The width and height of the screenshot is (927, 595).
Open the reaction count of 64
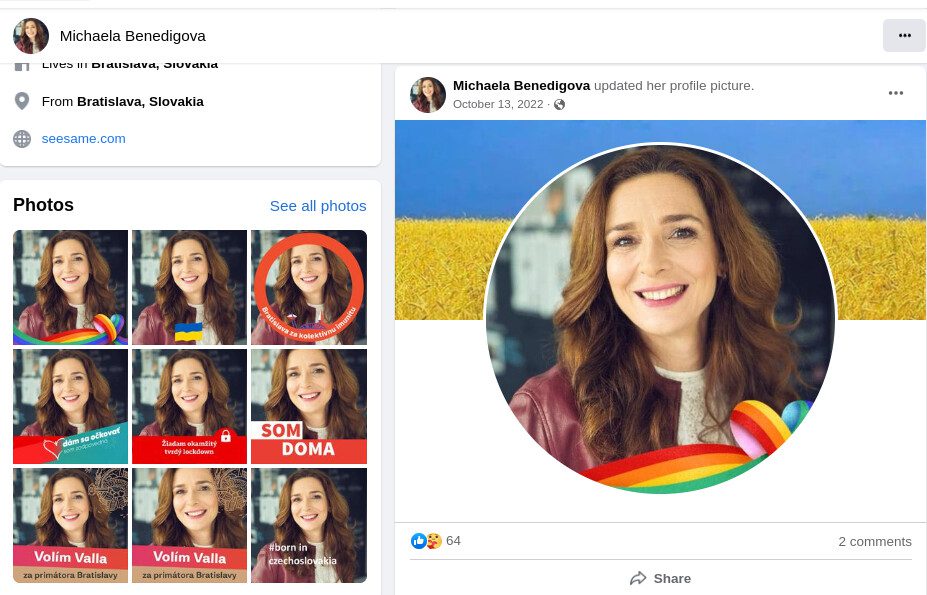pos(454,541)
